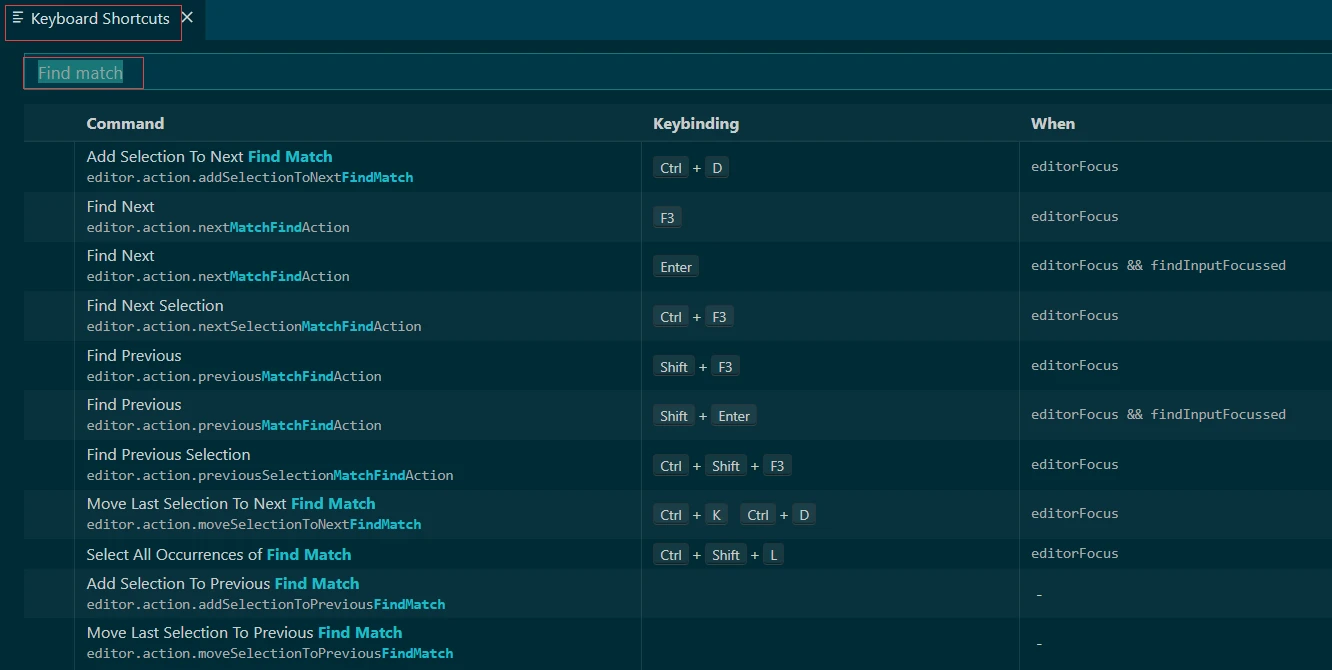This screenshot has width=1332, height=670.
Task: Close the Keyboard Shortcuts tab
Action: click(187, 17)
